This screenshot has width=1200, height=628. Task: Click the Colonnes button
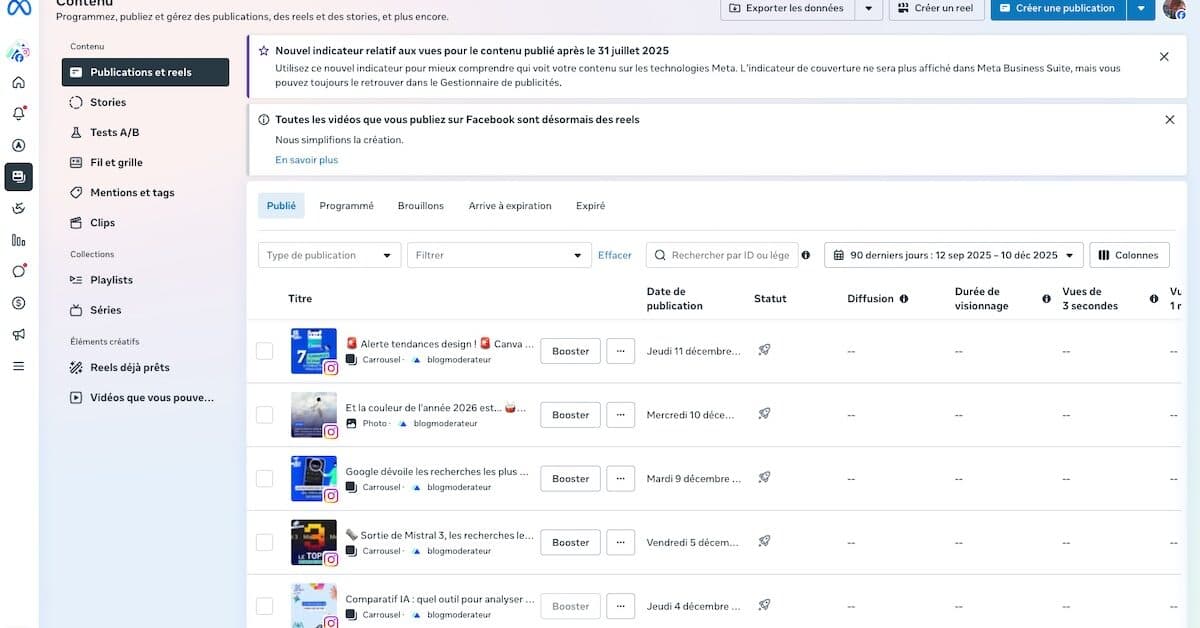coord(1128,255)
